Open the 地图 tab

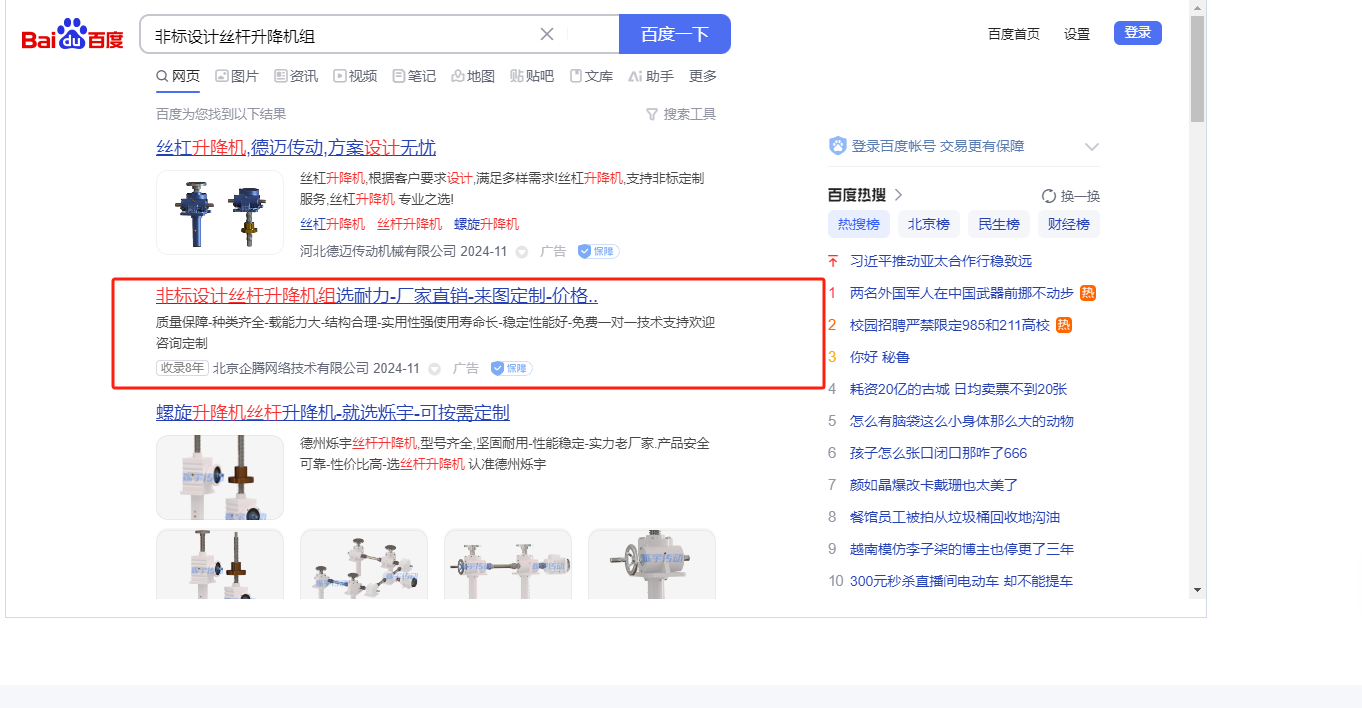[x=473, y=76]
